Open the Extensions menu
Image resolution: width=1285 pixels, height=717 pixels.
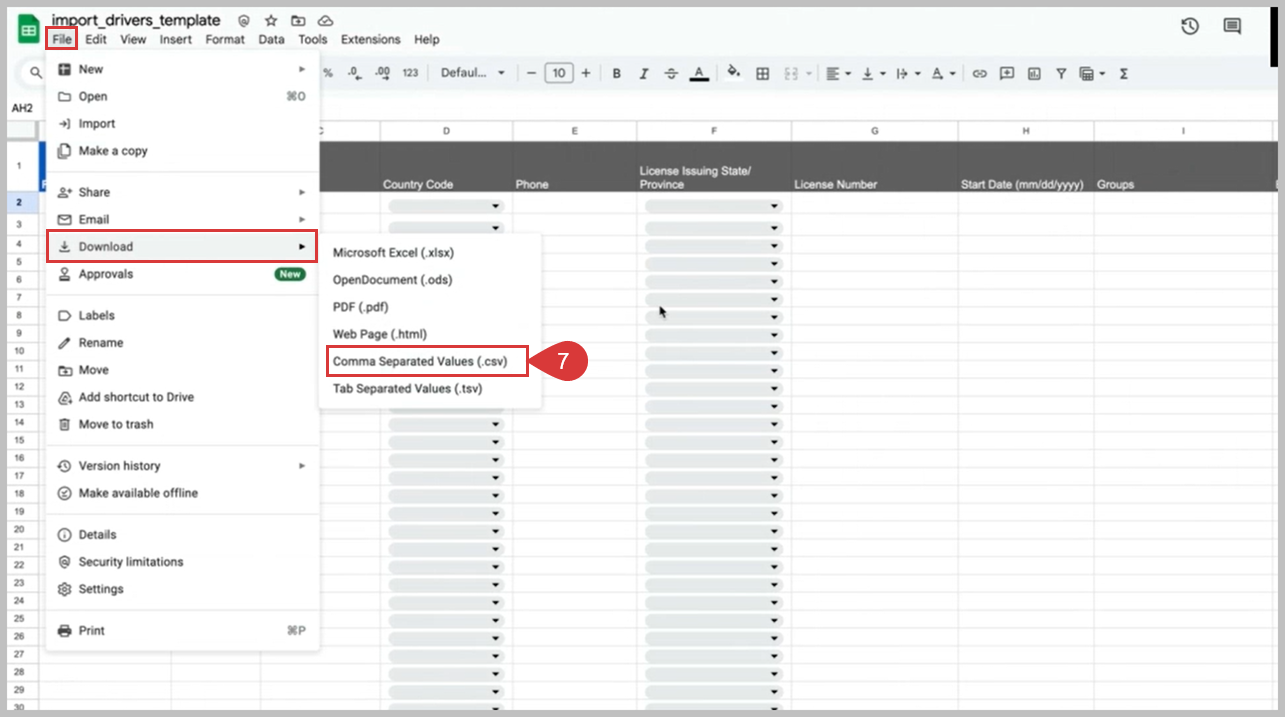pos(370,39)
